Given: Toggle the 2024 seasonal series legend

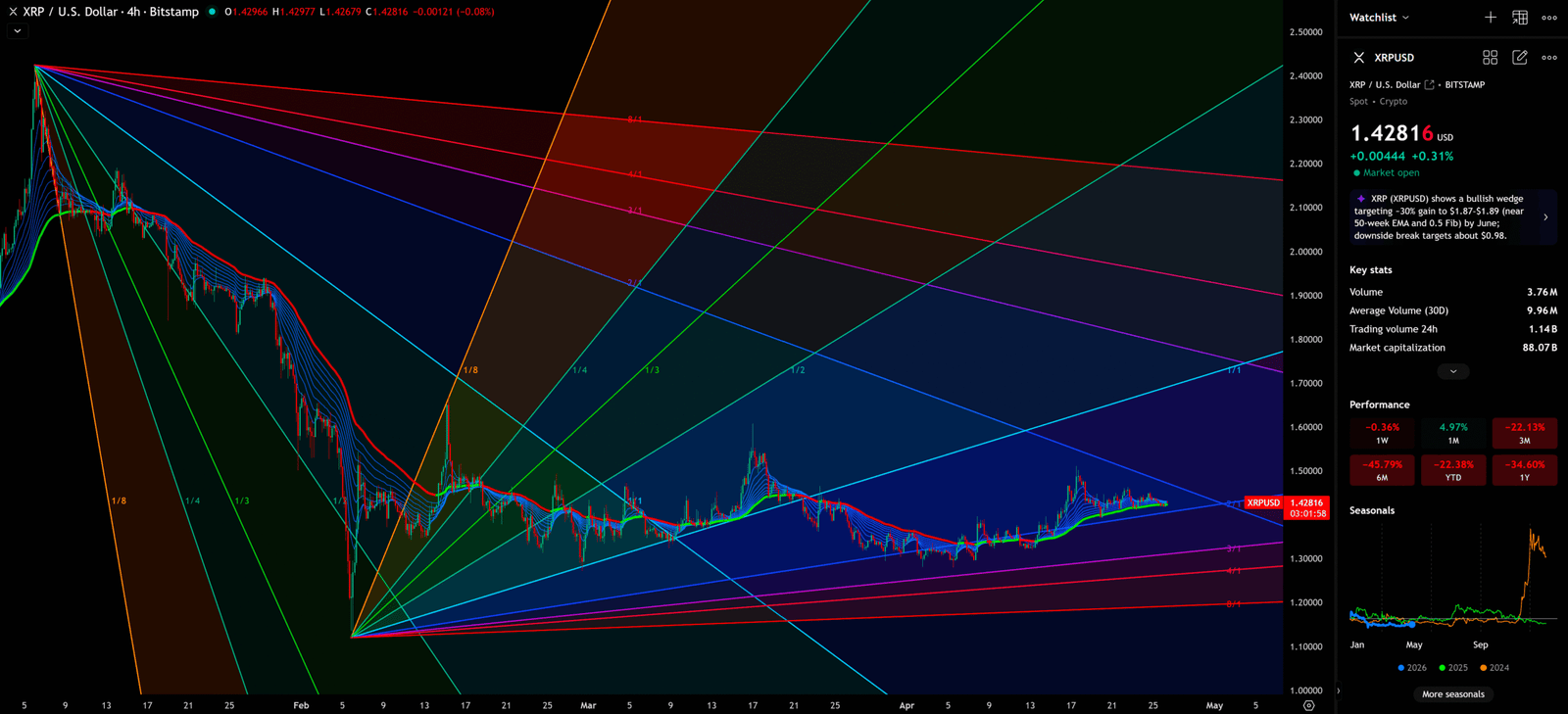Looking at the screenshot, I should pyautogui.click(x=1494, y=668).
